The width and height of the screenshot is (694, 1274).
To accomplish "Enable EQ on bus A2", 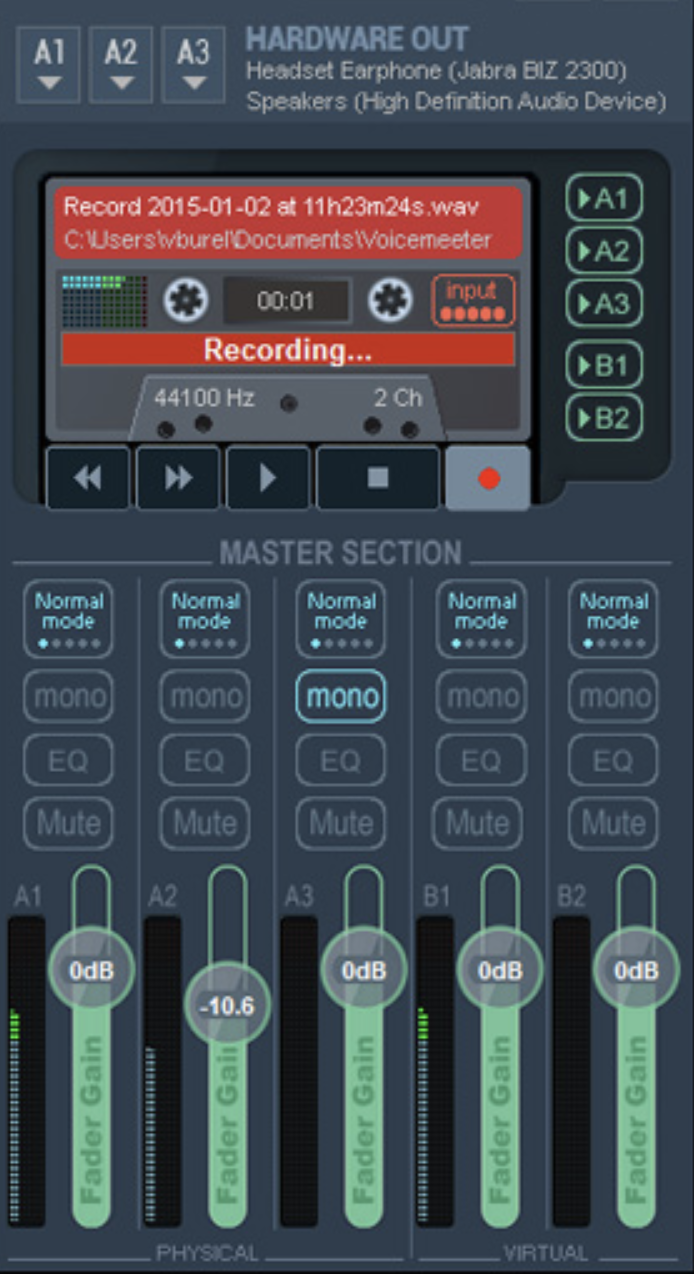I will point(205,761).
